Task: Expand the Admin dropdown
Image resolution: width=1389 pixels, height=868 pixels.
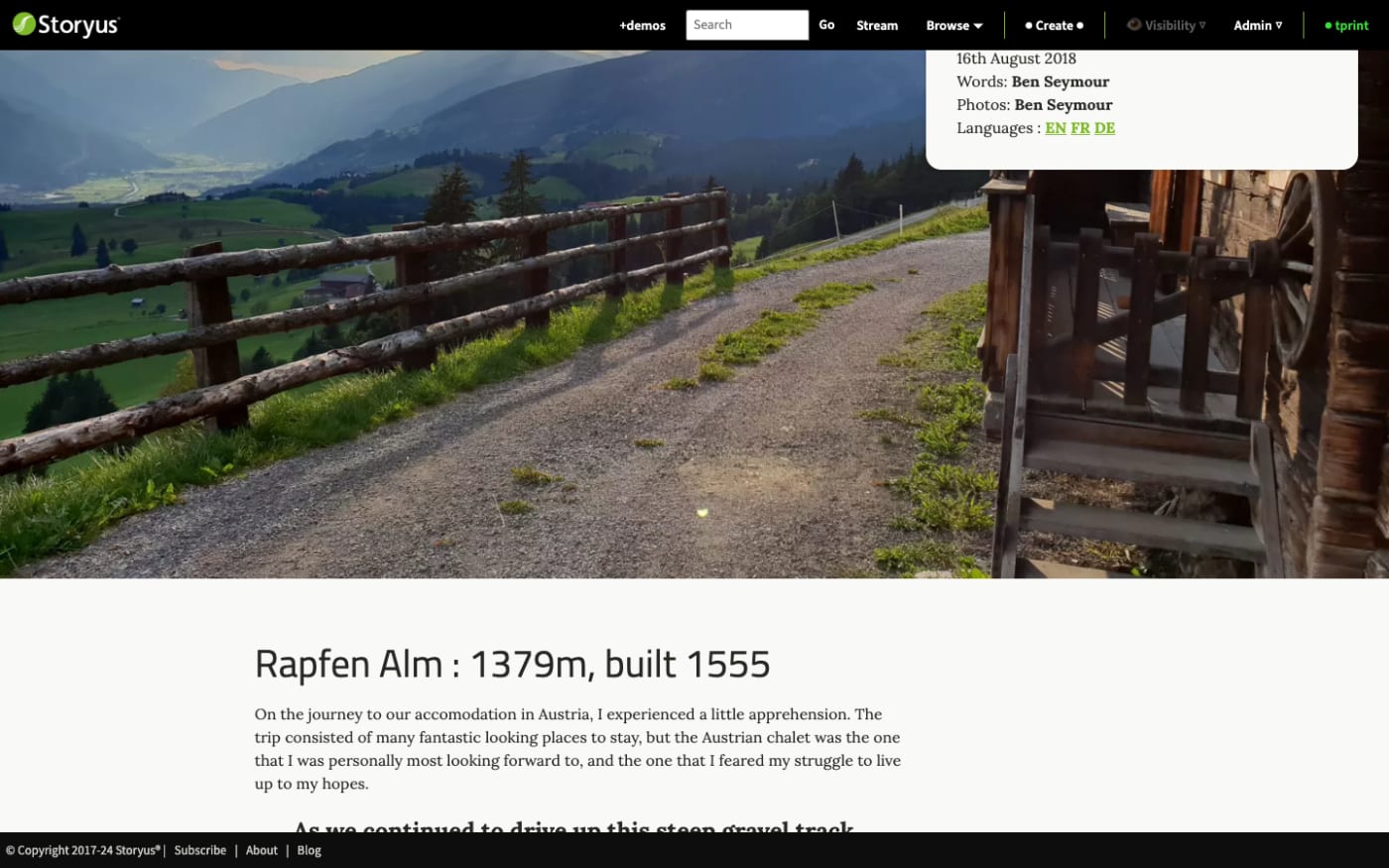Action: pos(1257,26)
